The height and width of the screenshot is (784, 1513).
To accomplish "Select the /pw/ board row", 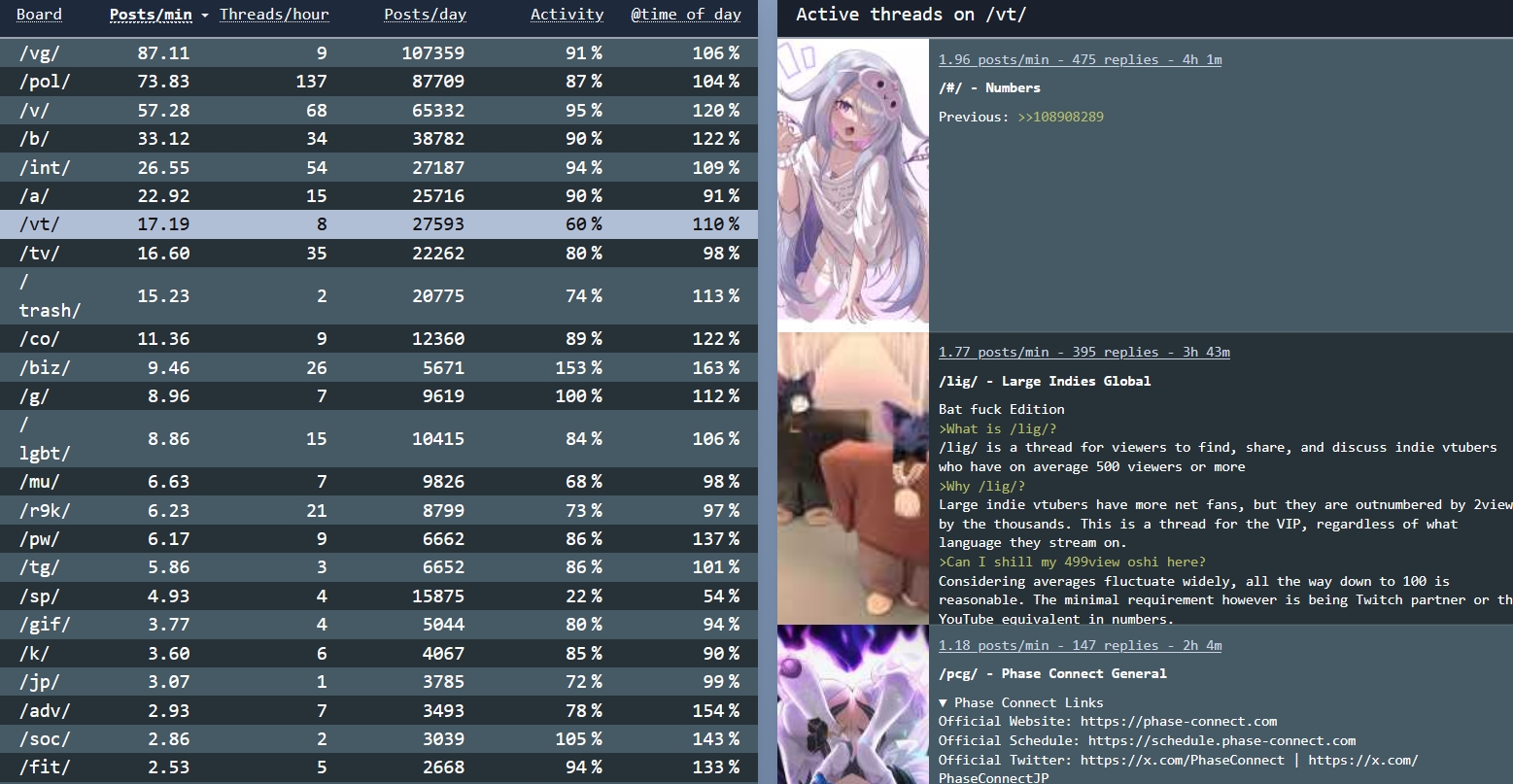I will pyautogui.click(x=379, y=539).
